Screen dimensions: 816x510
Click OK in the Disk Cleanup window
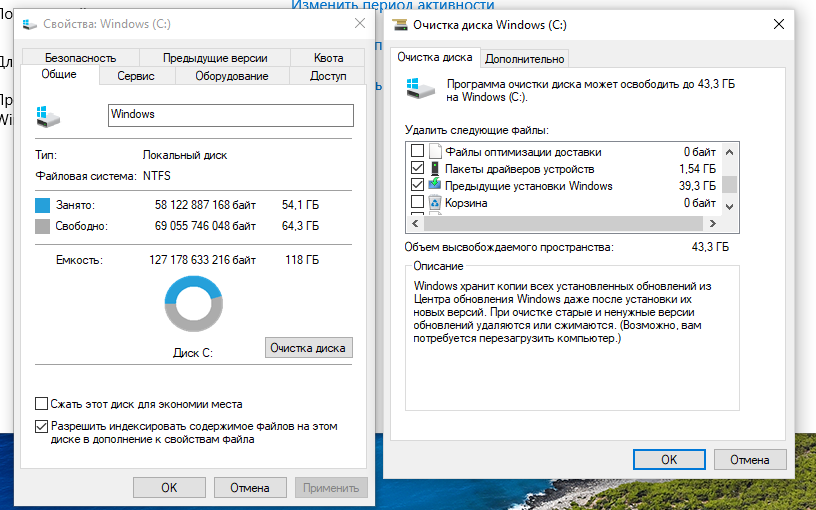(x=669, y=460)
